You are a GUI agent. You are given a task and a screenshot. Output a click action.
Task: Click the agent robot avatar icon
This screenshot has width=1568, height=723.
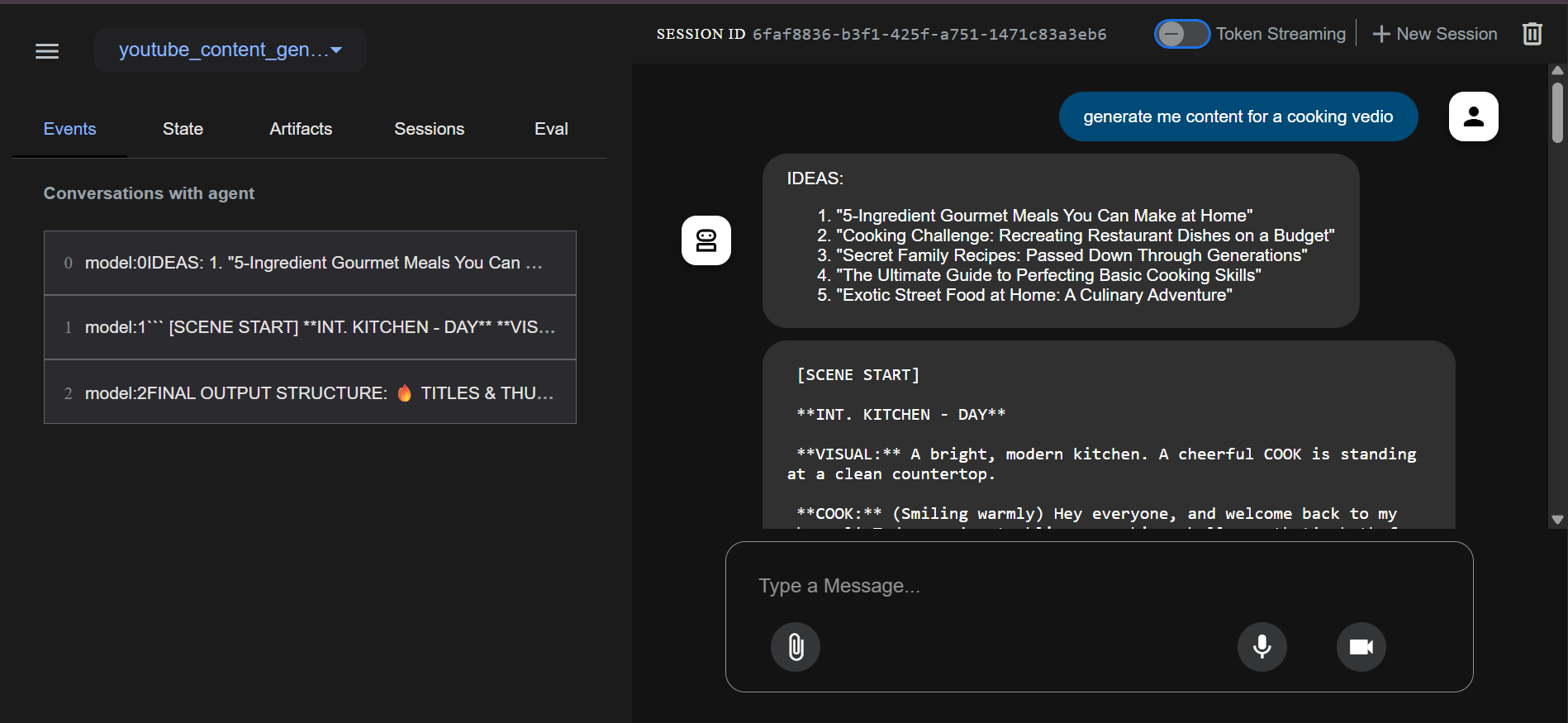[706, 240]
